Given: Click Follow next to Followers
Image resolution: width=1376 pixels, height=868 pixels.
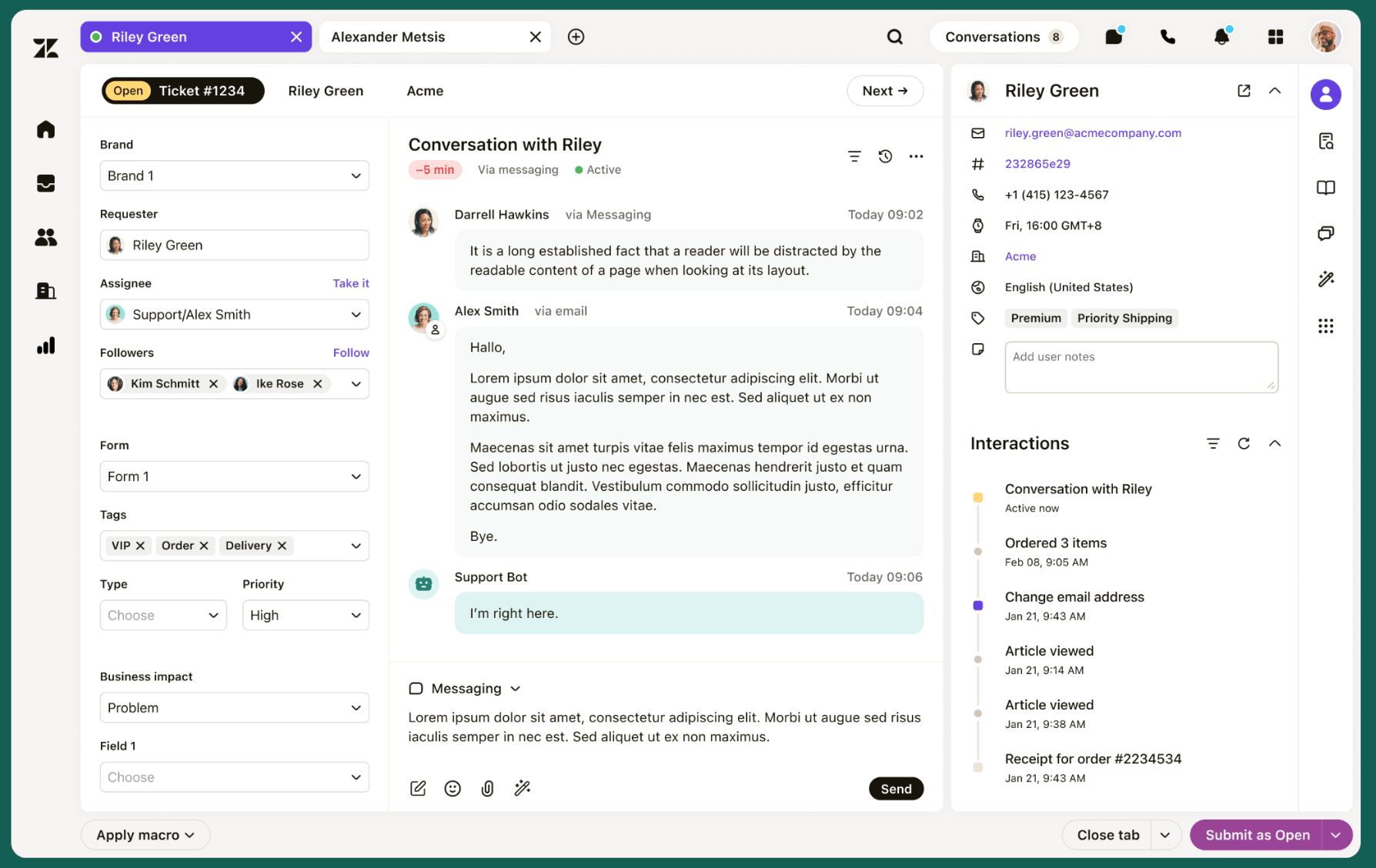Looking at the screenshot, I should [351, 352].
